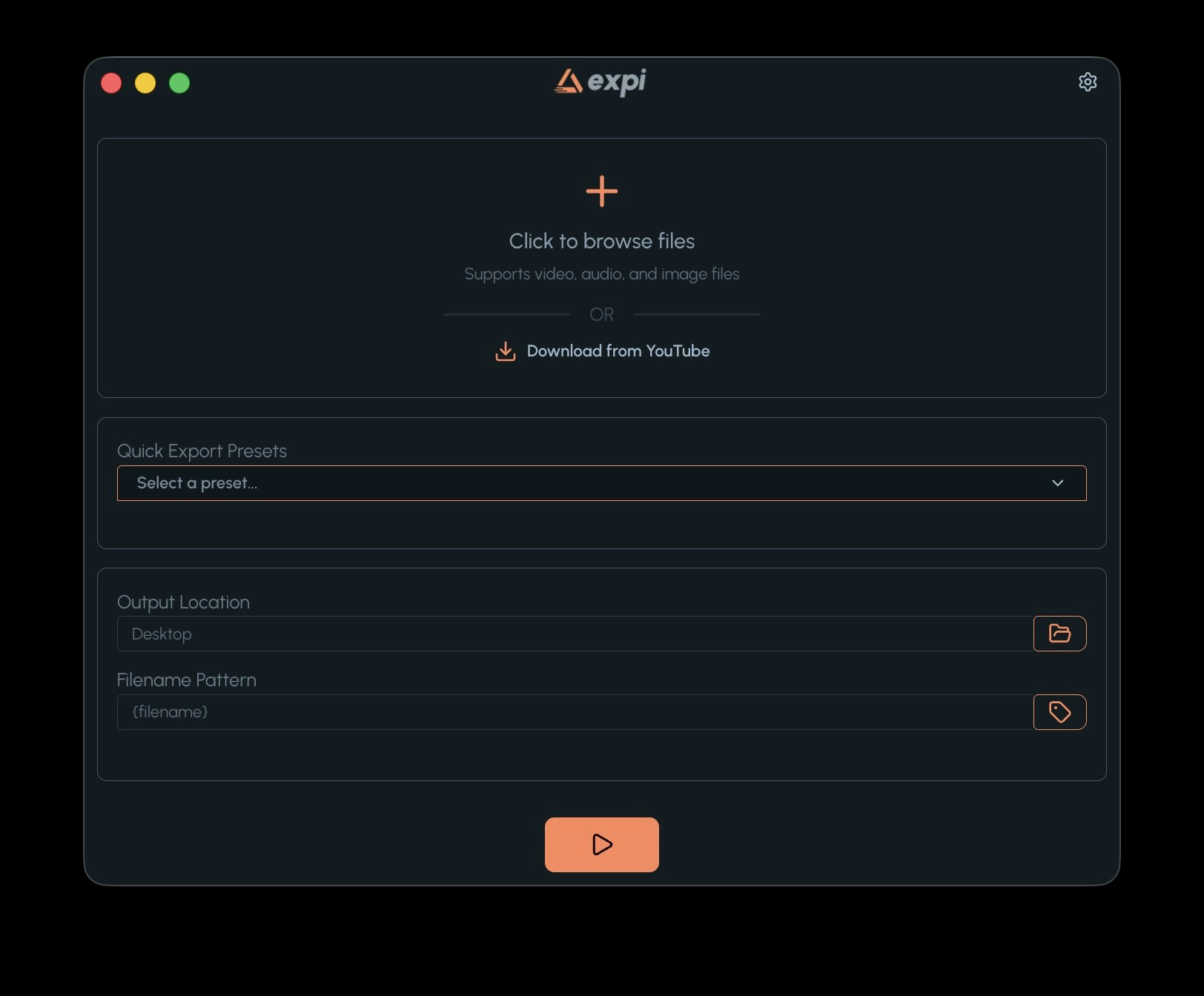Open the Quick Export Presets dropdown

(601, 483)
